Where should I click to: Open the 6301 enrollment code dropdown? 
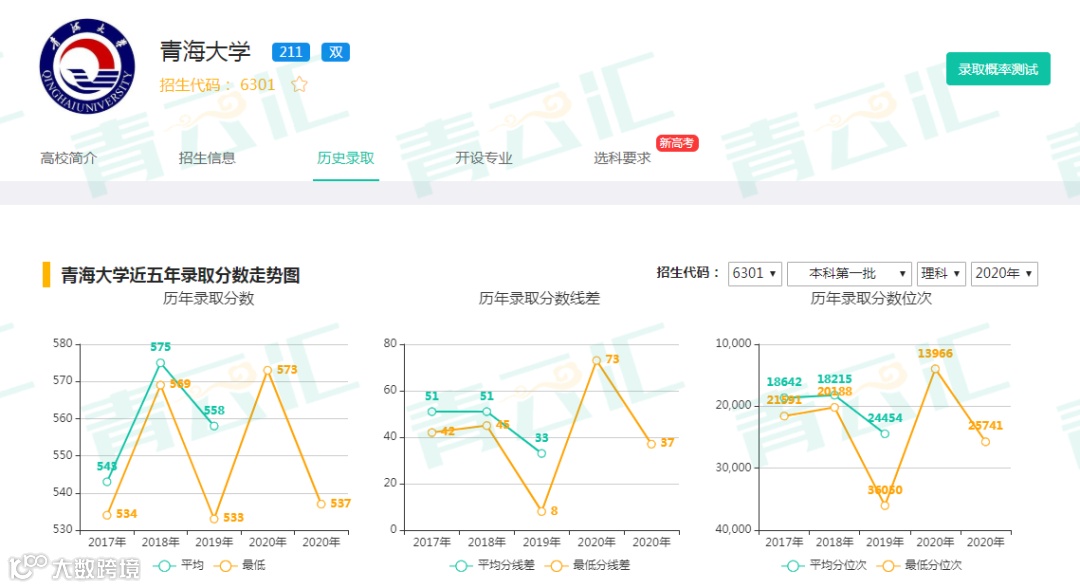pos(755,273)
